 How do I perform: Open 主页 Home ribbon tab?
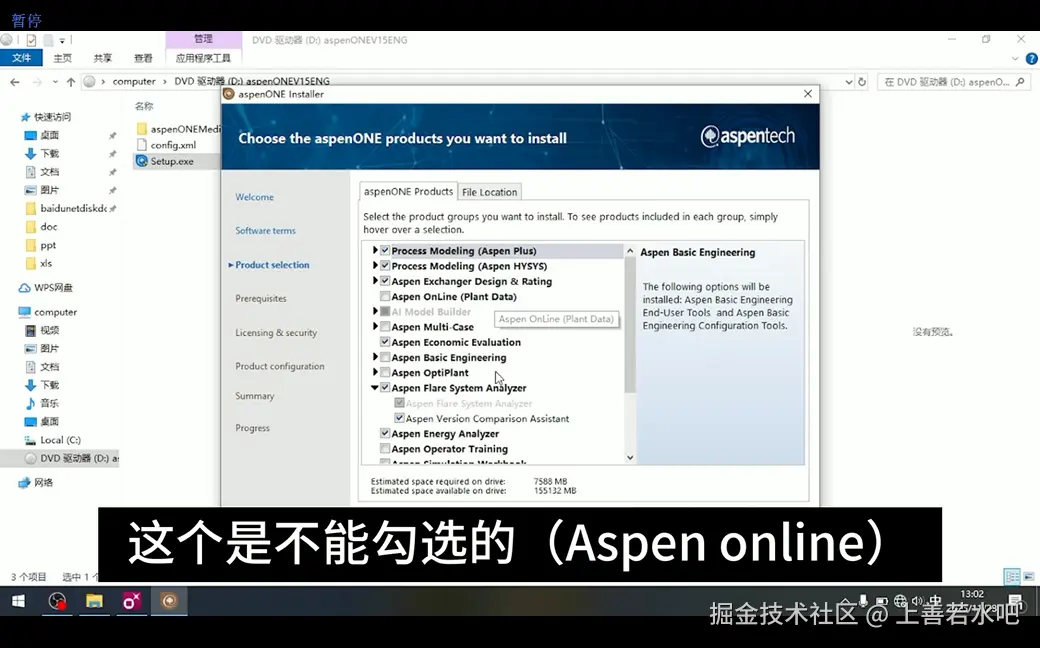[62, 58]
